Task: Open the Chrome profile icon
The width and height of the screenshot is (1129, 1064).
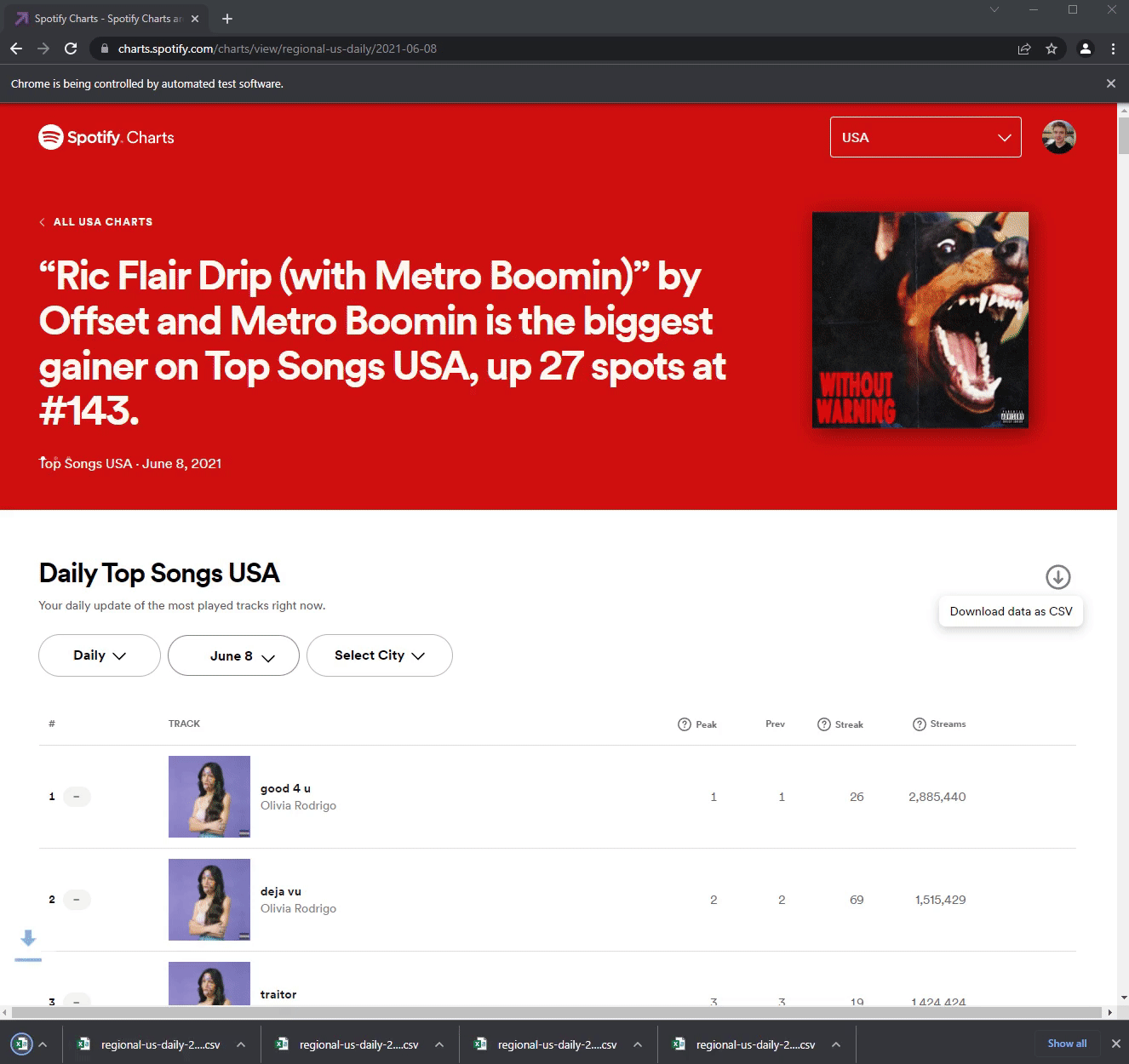Action: click(1086, 49)
